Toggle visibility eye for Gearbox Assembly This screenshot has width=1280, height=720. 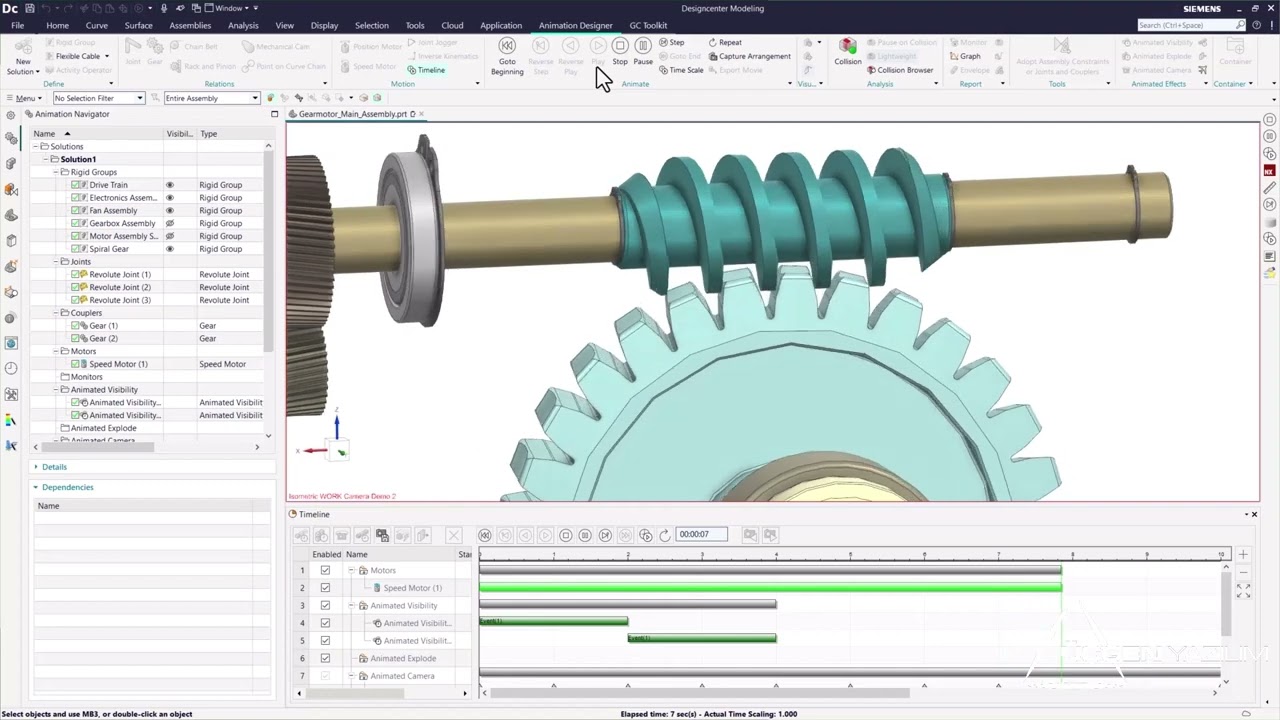[x=169, y=223]
